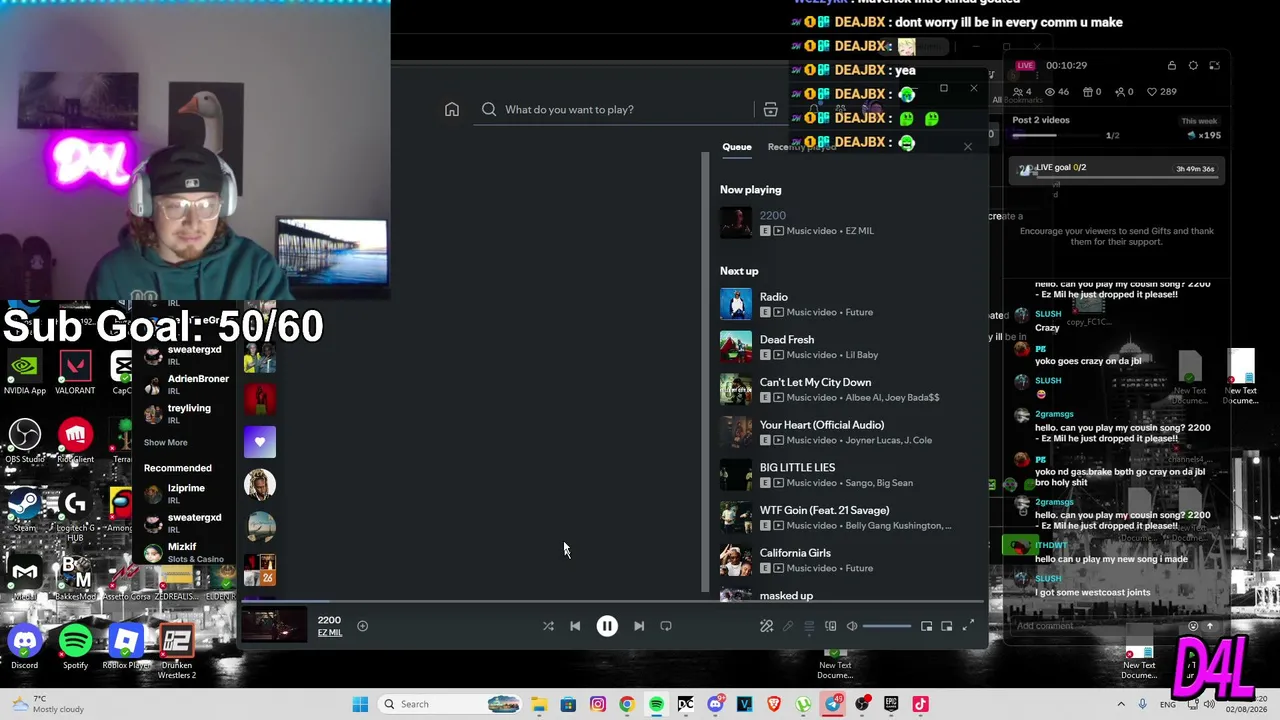Open Instagram from the taskbar
Screen dimensions: 1280x720
pos(598,704)
